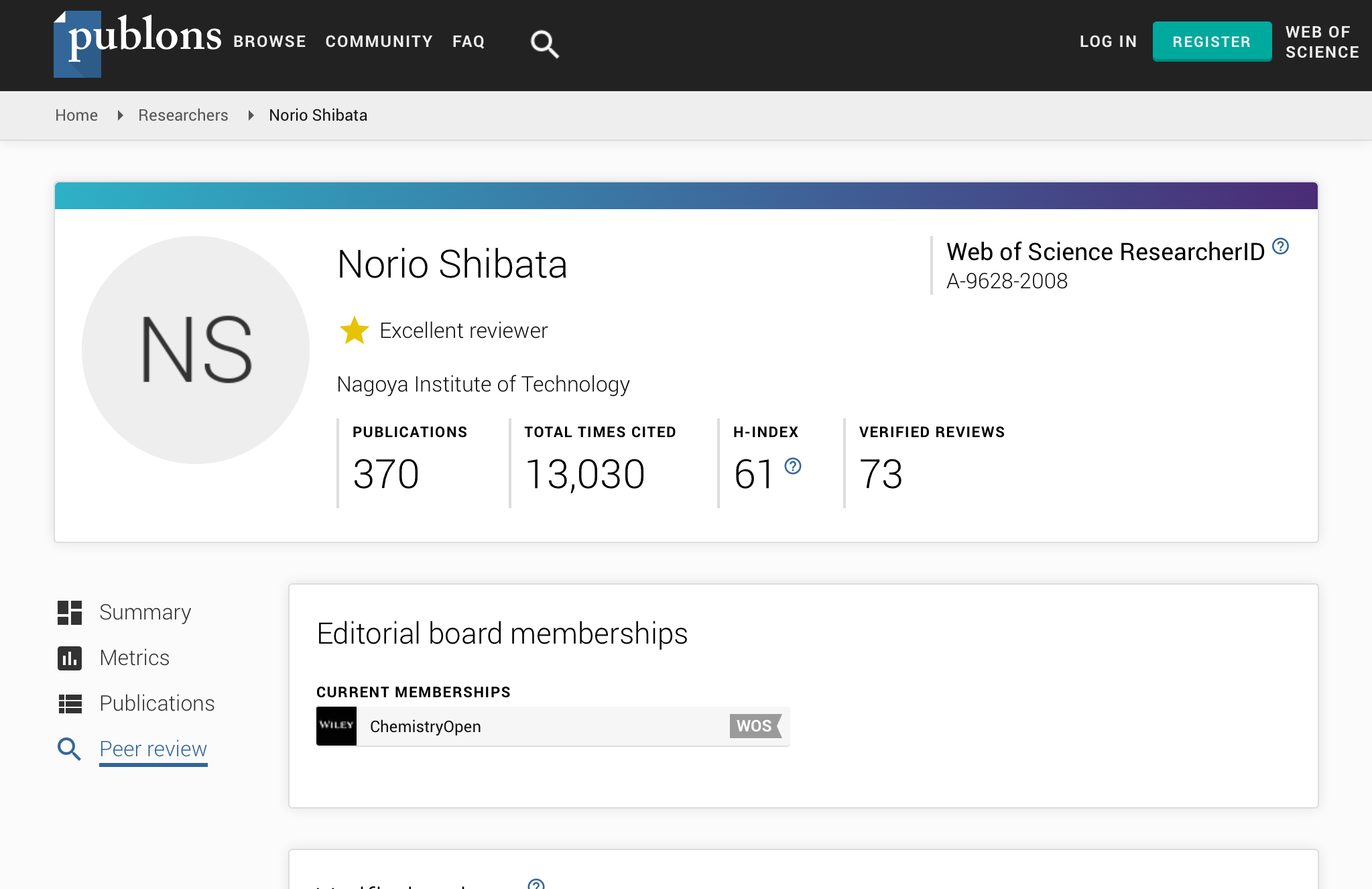Go to Home breadcrumb
The width and height of the screenshot is (1372, 889).
point(76,115)
